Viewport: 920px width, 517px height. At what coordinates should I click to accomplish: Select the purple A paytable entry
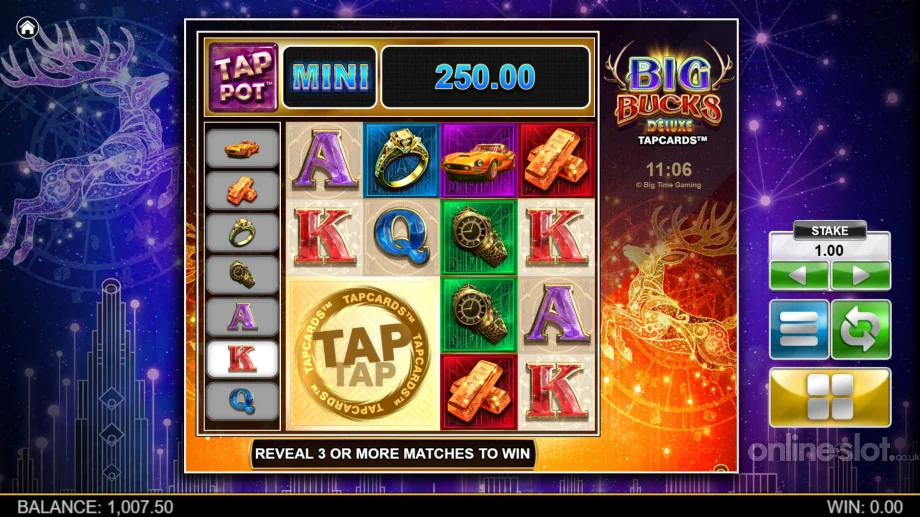[x=242, y=317]
